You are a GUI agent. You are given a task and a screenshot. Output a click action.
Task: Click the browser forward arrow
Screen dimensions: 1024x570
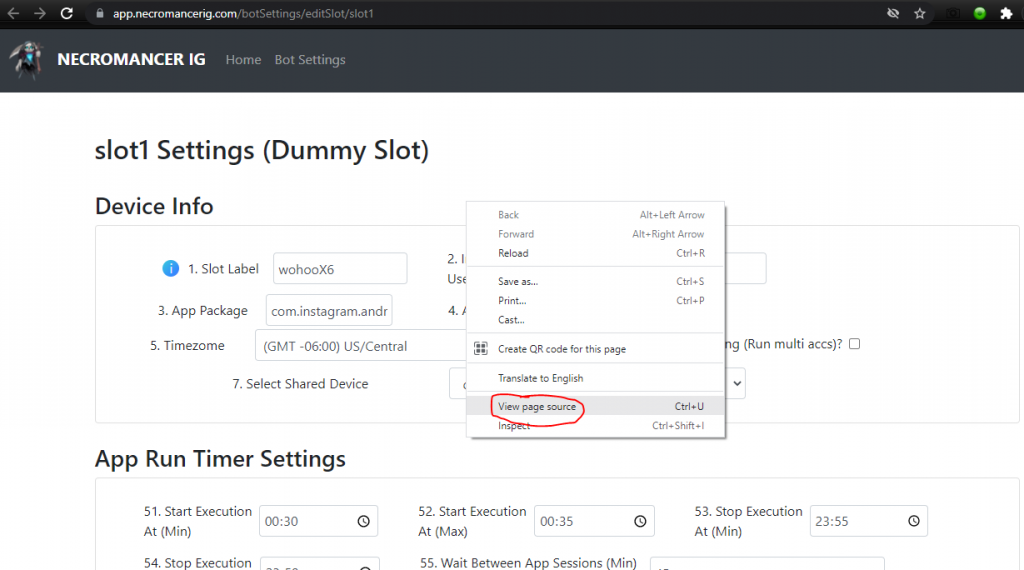(40, 13)
